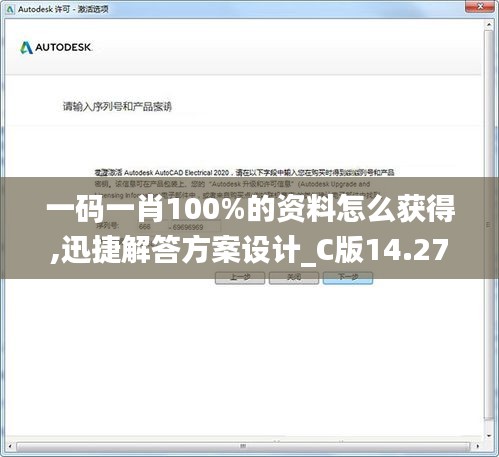Click the 关闭 button
The width and height of the screenshot is (499, 457).
294,278
